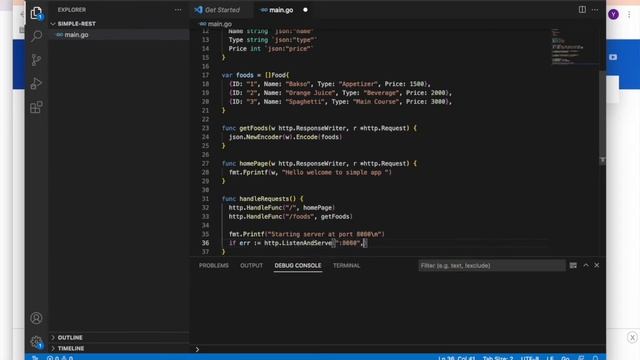The image size is (640, 360).
Task: Click "var foods" declaration on line 17
Action: 238,75
